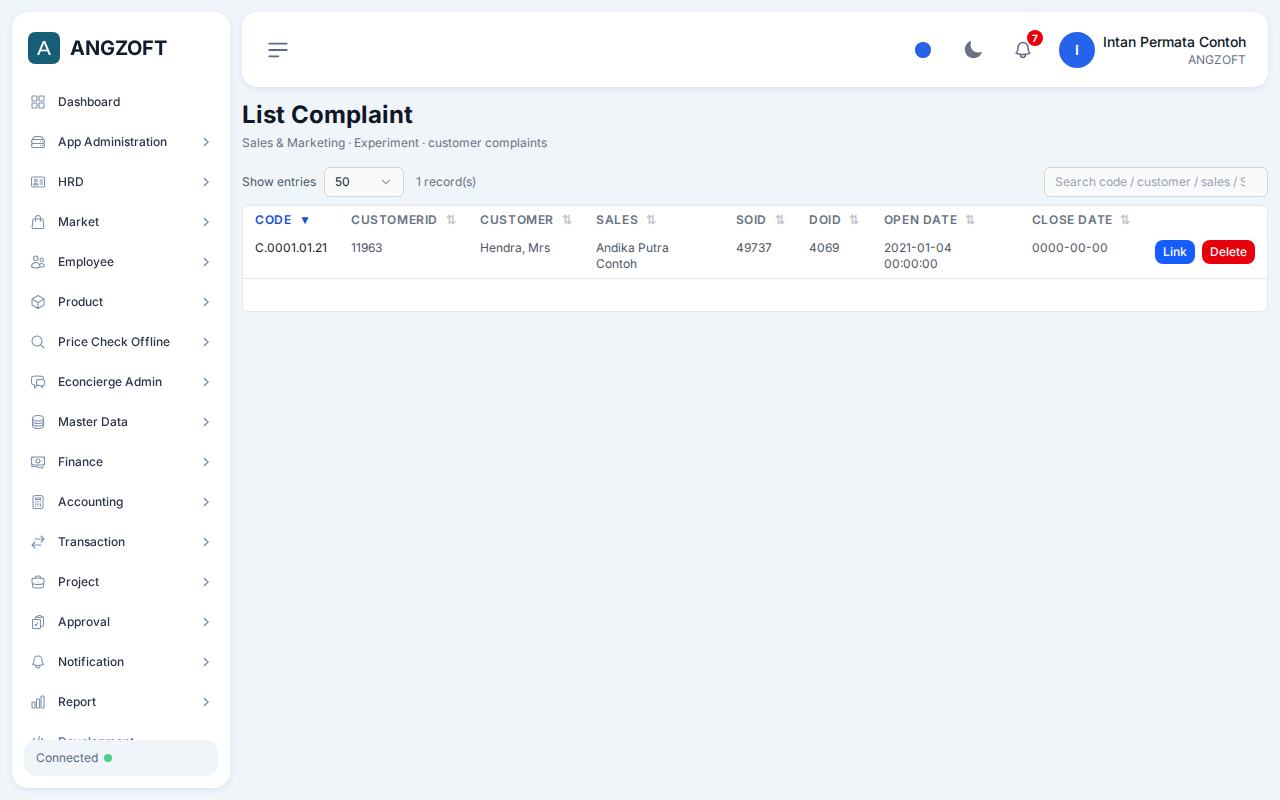Click the user name Intan Permata Contoh
Viewport: 1280px width, 800px height.
(x=1174, y=42)
